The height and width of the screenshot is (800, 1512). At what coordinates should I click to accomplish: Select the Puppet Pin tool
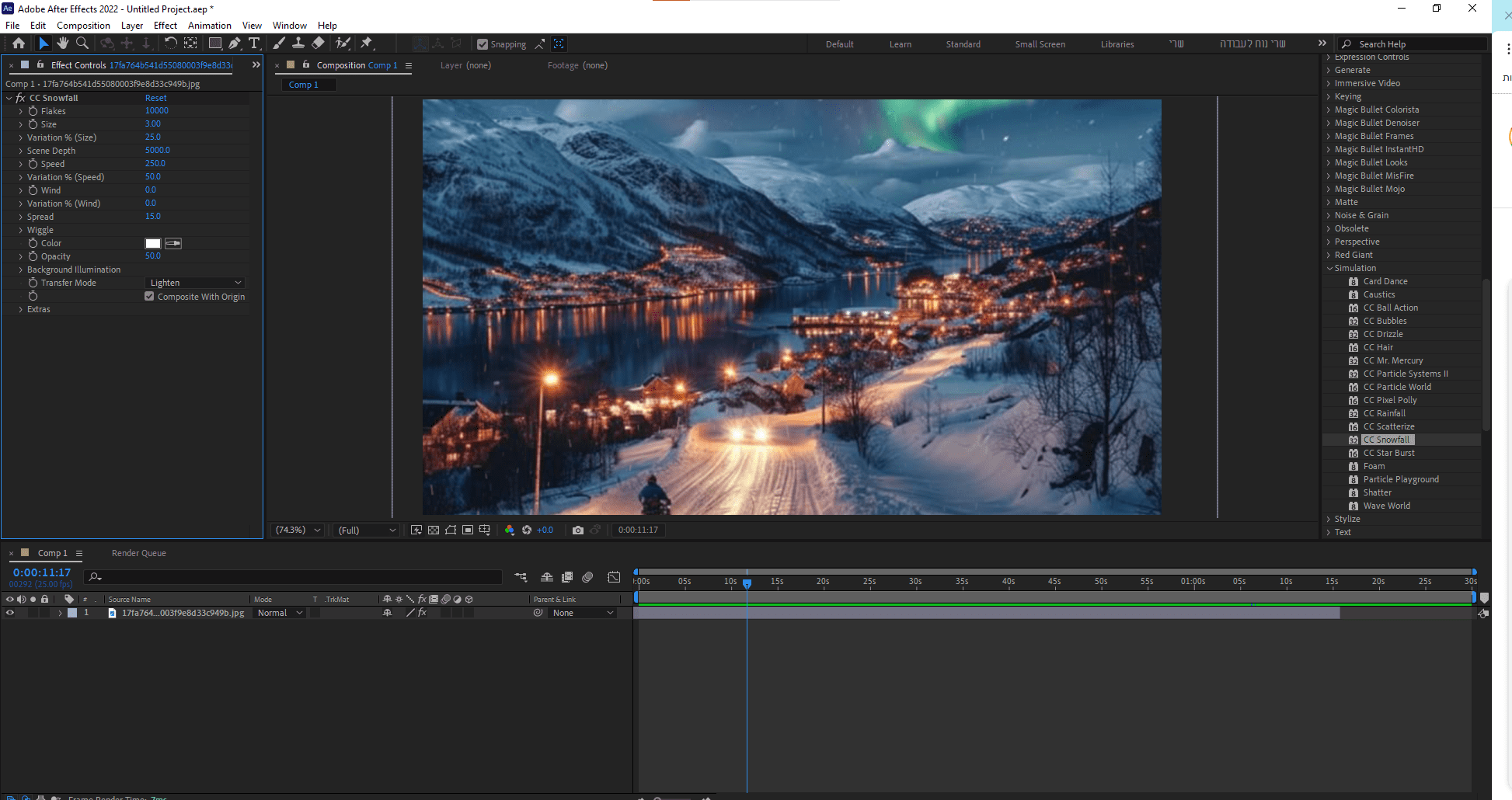(x=367, y=43)
